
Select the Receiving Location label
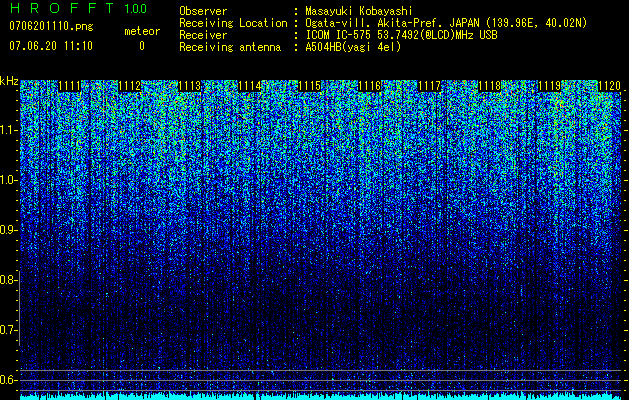click(x=233, y=23)
